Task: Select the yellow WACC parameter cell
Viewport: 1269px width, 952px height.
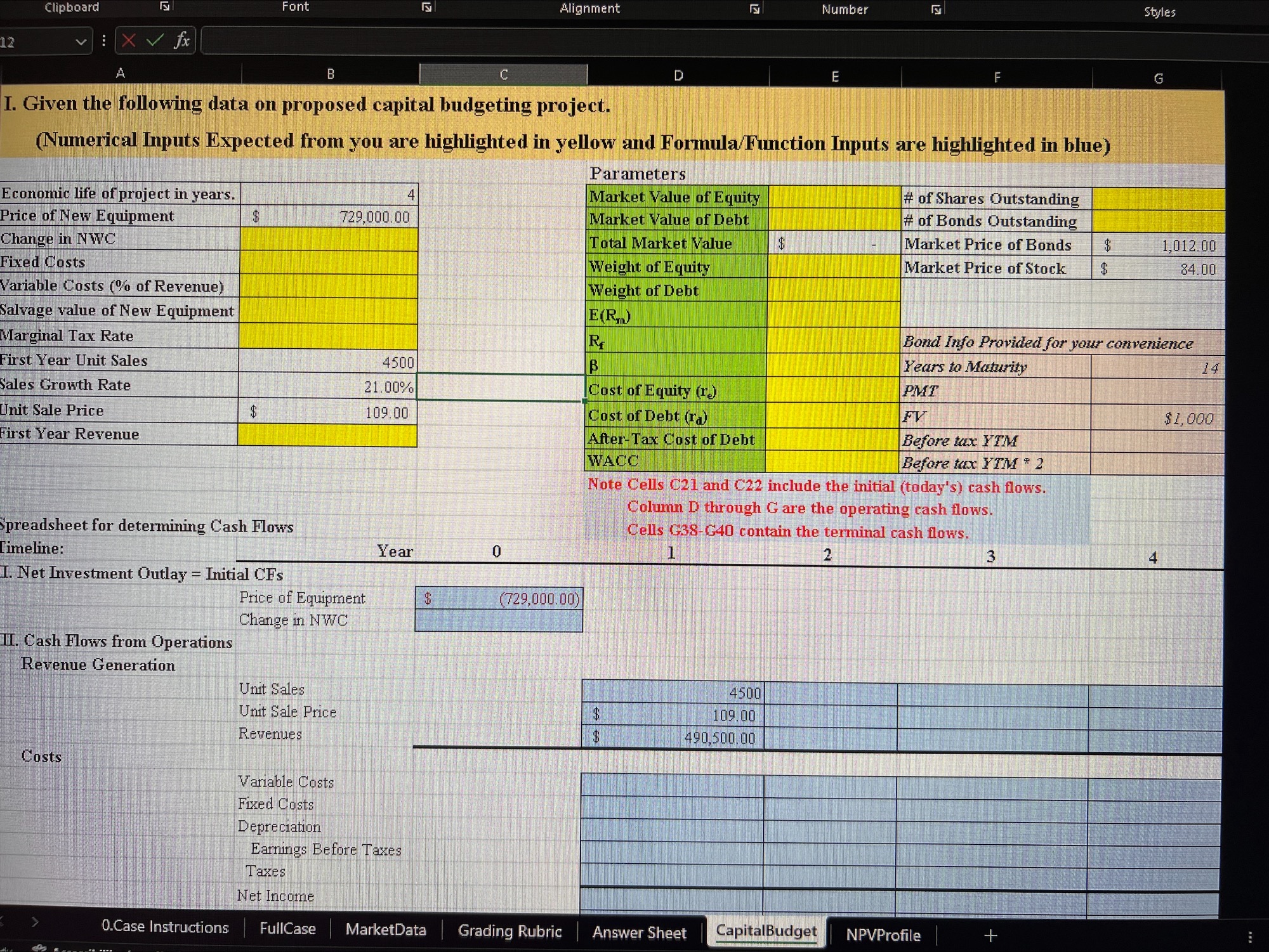Action: [832, 462]
